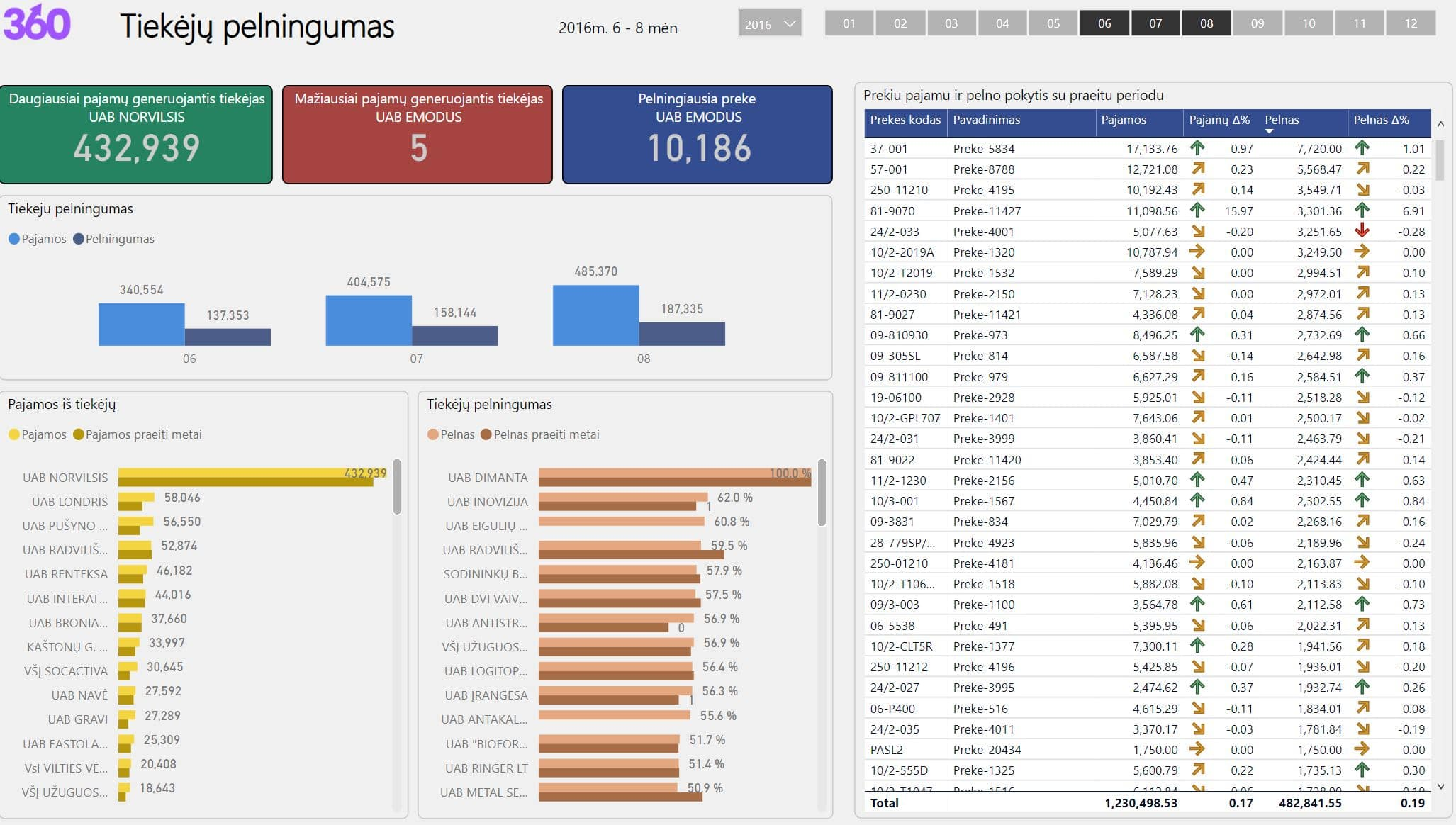Image resolution: width=1456 pixels, height=825 pixels.
Task: Sort by Prekes kodas column header
Action: (x=905, y=120)
